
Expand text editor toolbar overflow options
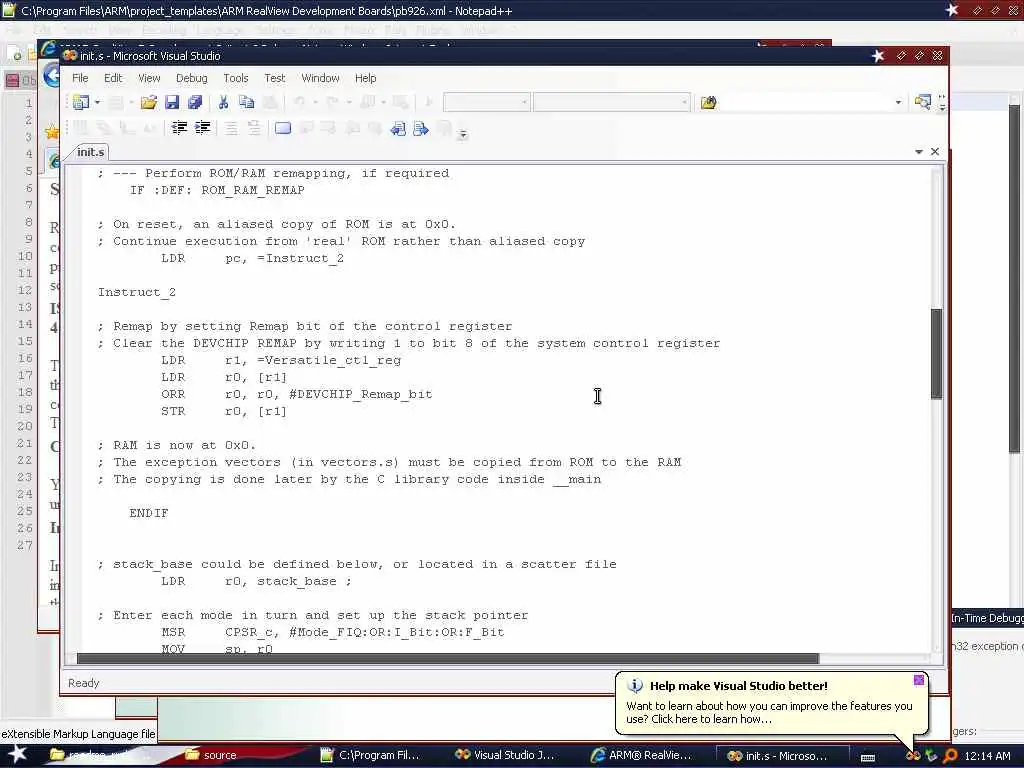[463, 135]
